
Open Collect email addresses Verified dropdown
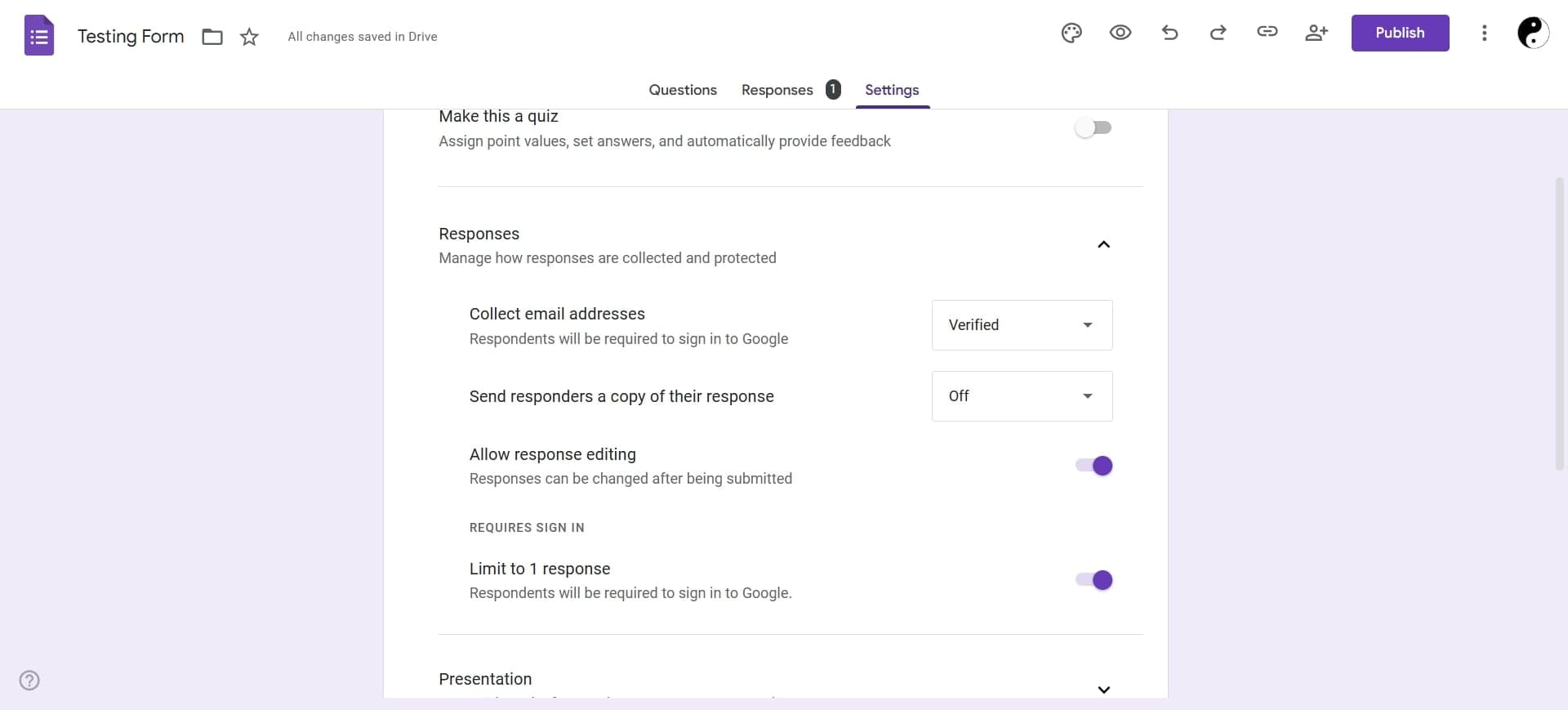coord(1022,325)
